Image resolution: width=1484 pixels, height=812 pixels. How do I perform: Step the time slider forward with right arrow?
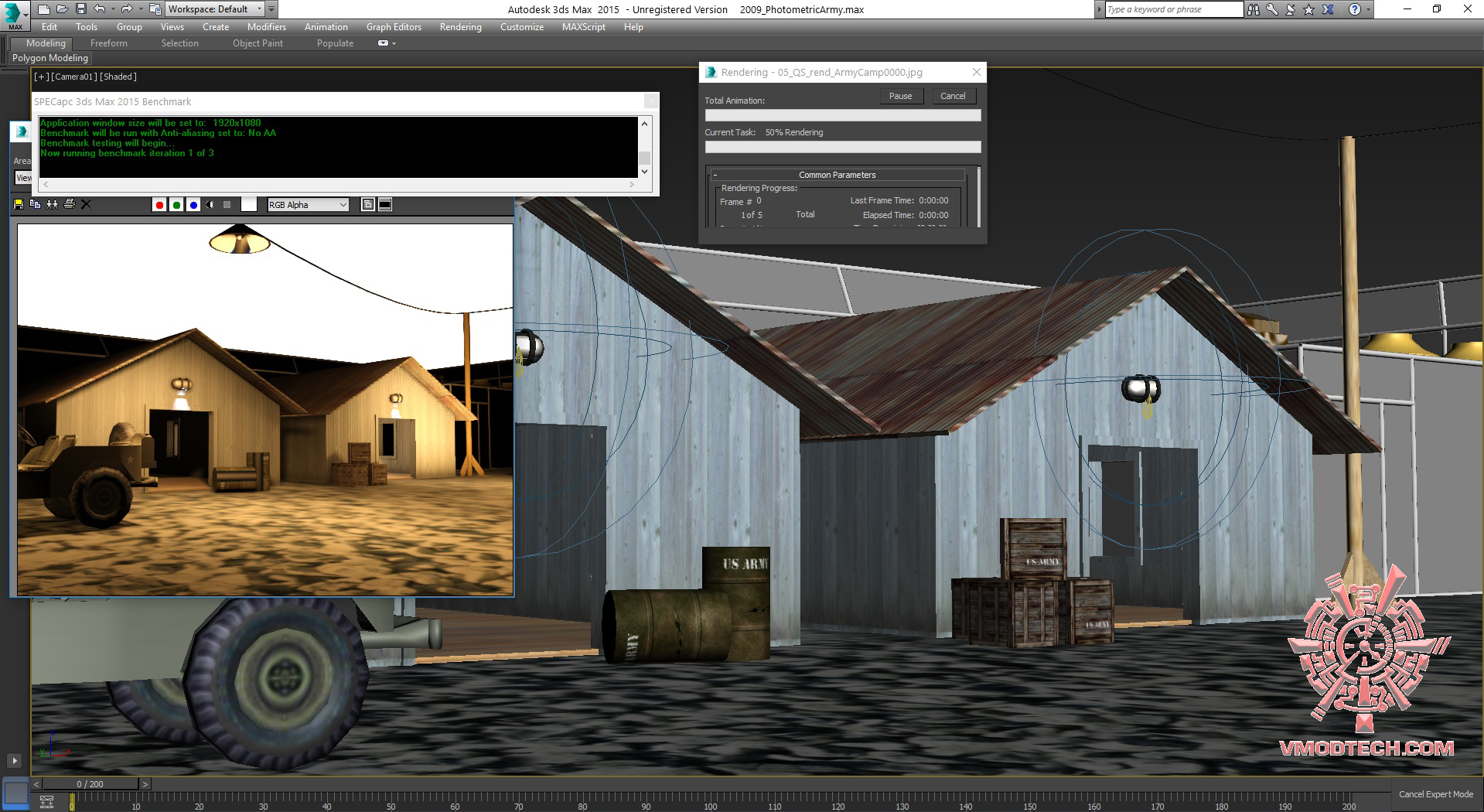145,783
